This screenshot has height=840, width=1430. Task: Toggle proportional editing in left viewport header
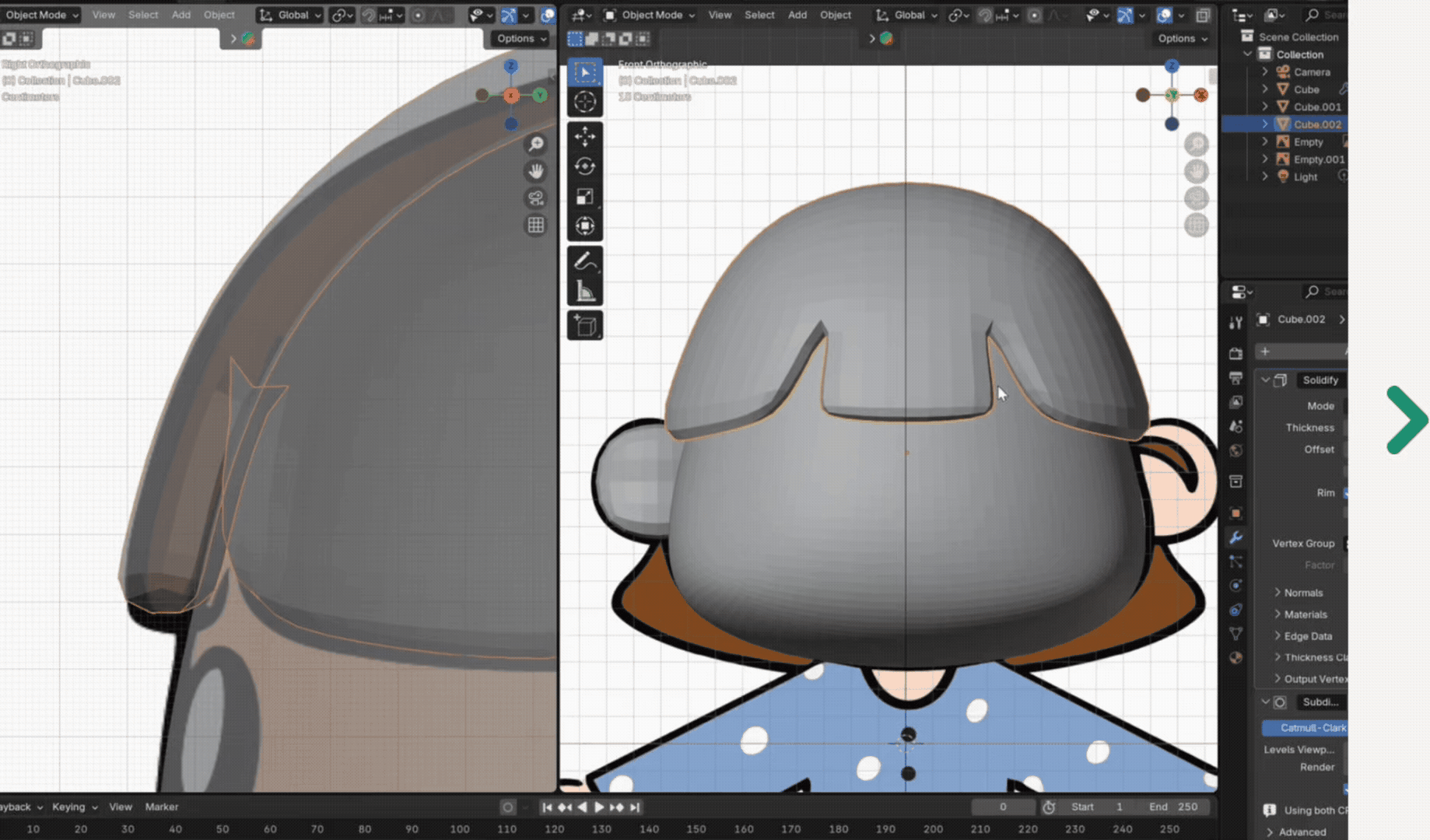[x=418, y=15]
